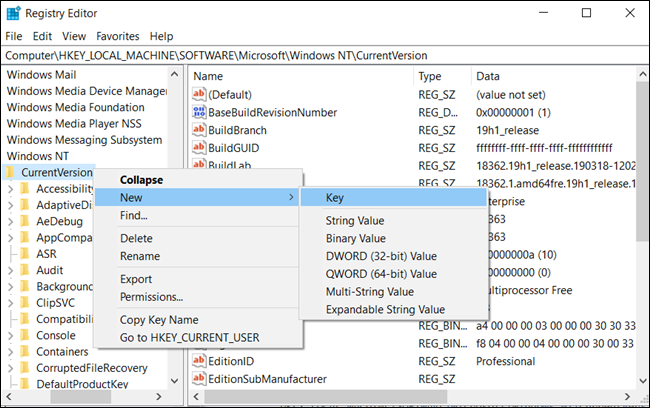
Task: Select the (Default) value icon
Action: tap(199, 94)
